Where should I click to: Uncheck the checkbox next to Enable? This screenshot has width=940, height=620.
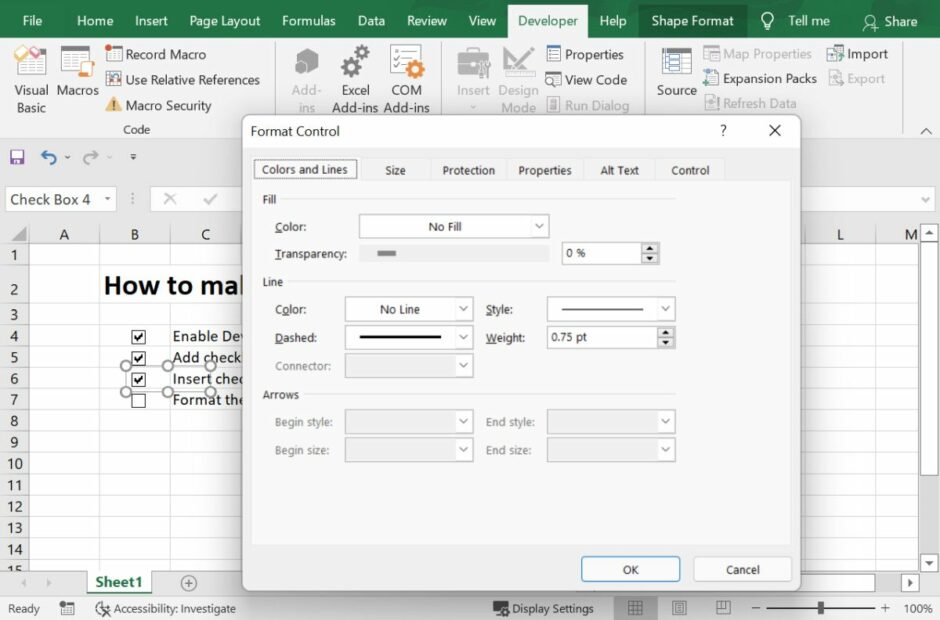pos(137,336)
